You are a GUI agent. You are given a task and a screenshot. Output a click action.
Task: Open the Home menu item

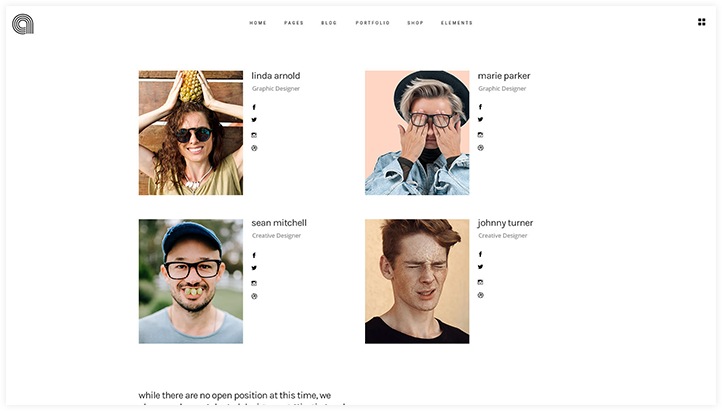pos(258,23)
